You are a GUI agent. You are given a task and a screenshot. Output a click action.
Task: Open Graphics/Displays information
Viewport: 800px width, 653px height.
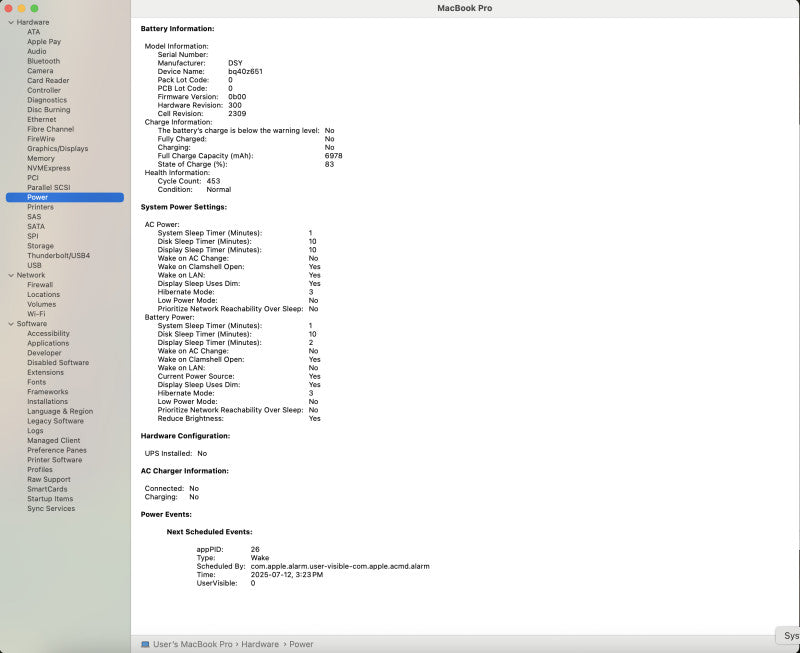[x=58, y=148]
